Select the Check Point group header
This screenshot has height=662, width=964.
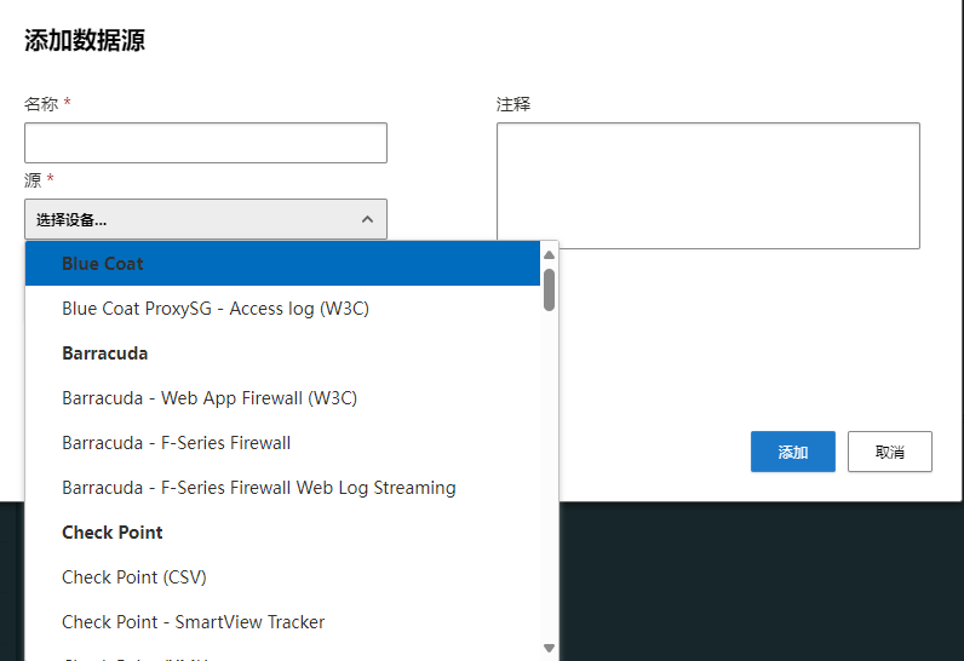coord(283,532)
